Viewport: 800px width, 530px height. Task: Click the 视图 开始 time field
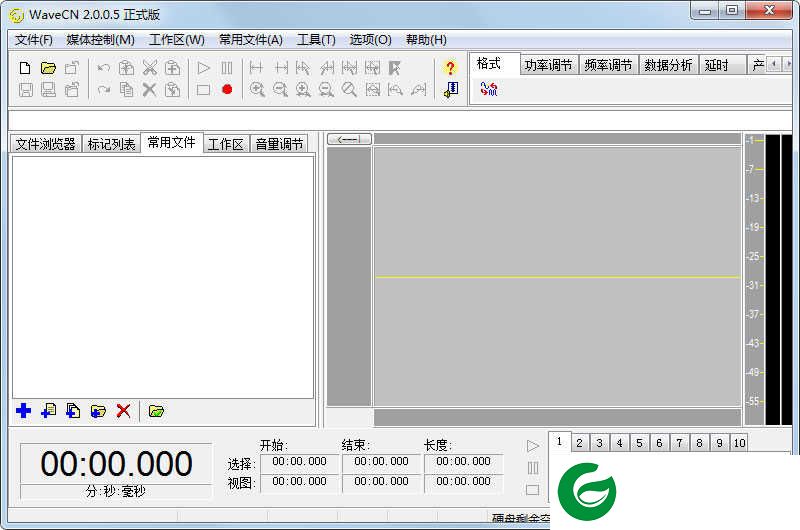coord(299,482)
